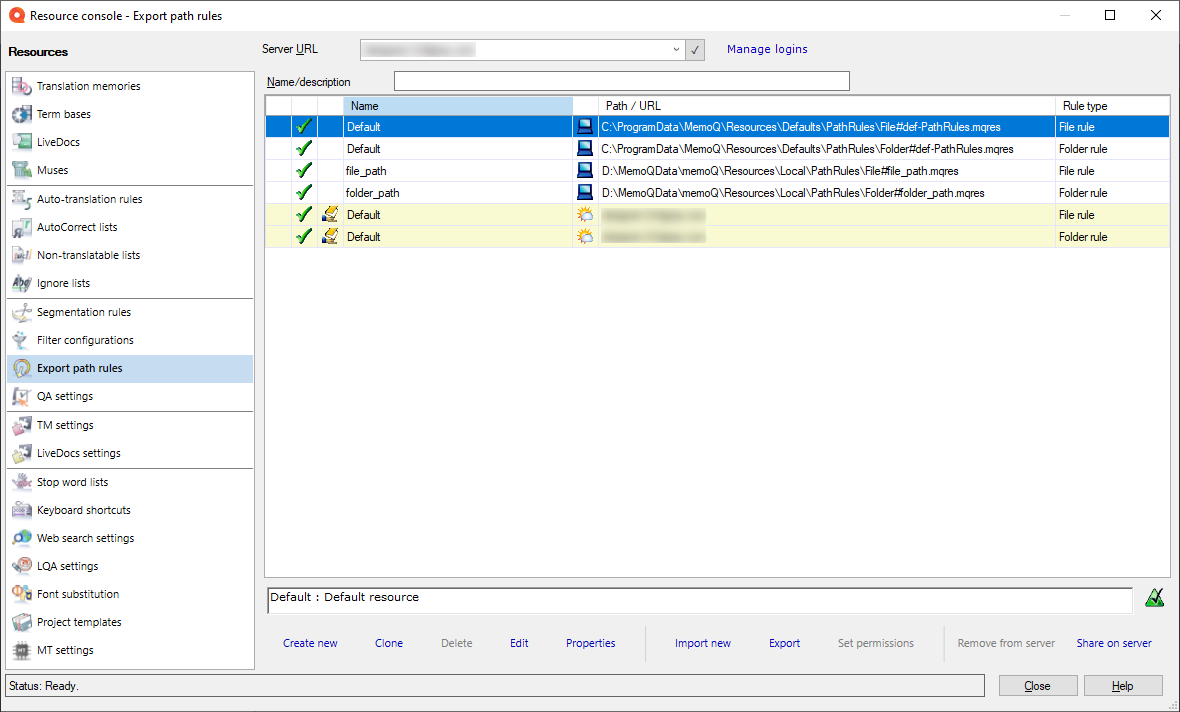Click the green check next to the last Default rule

[x=304, y=236]
